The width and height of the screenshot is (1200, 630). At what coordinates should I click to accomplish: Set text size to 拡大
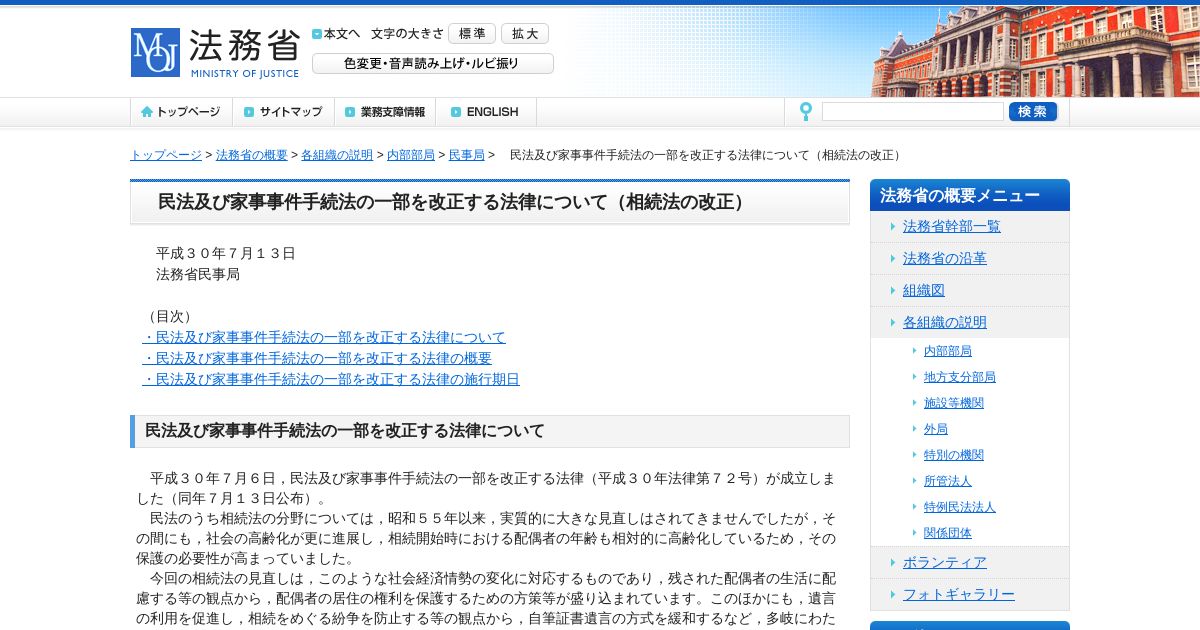525,33
